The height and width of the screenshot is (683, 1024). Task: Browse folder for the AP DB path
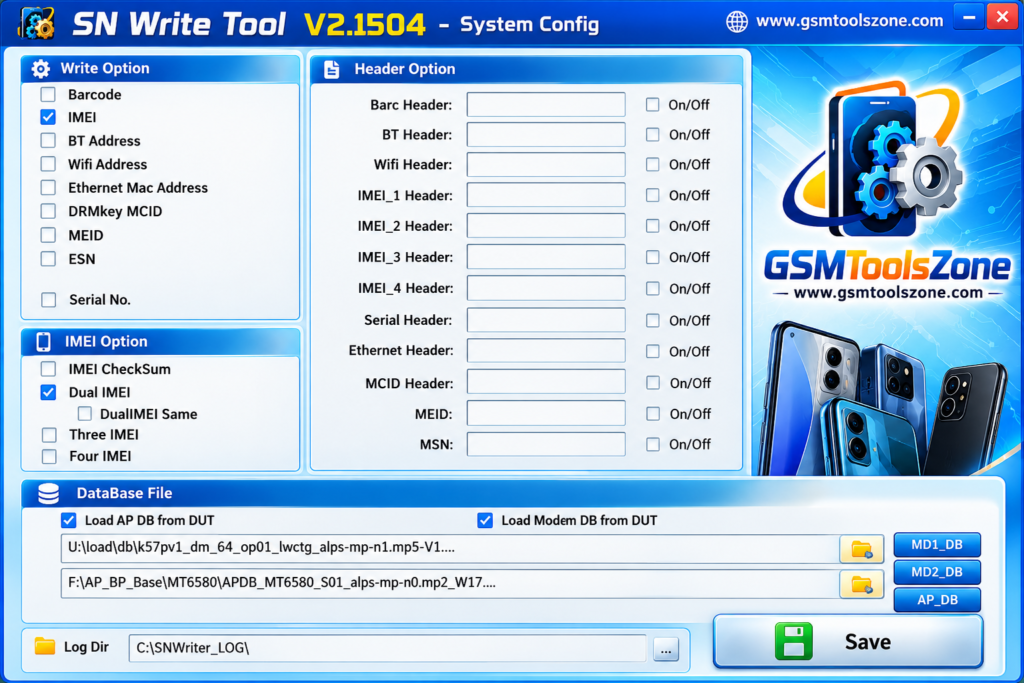861,584
